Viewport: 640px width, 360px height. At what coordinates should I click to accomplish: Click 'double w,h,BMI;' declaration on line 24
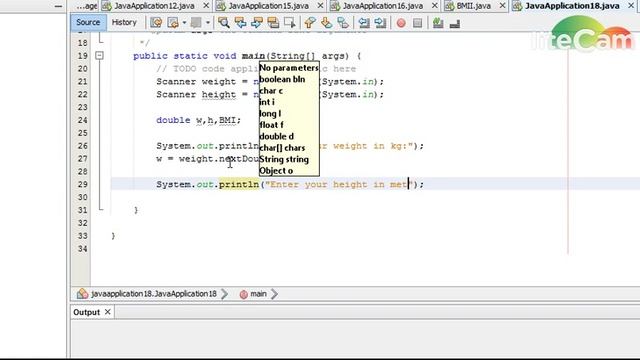point(198,120)
